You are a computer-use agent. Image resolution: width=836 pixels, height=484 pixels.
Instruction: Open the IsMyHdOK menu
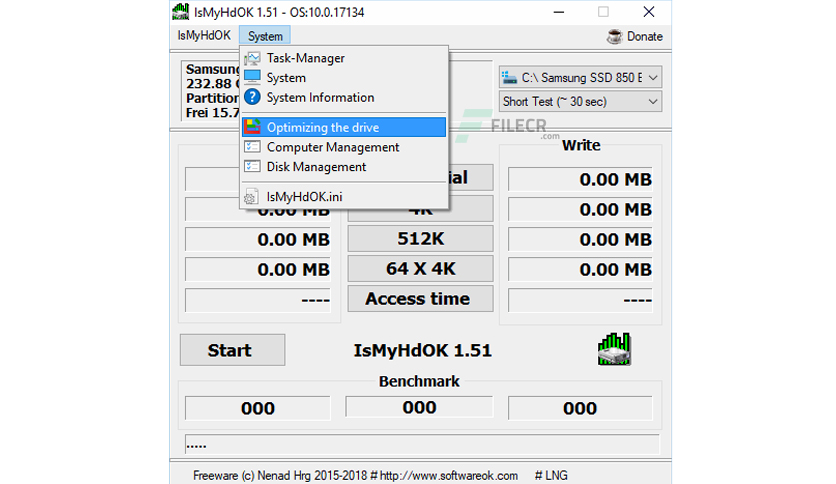204,36
